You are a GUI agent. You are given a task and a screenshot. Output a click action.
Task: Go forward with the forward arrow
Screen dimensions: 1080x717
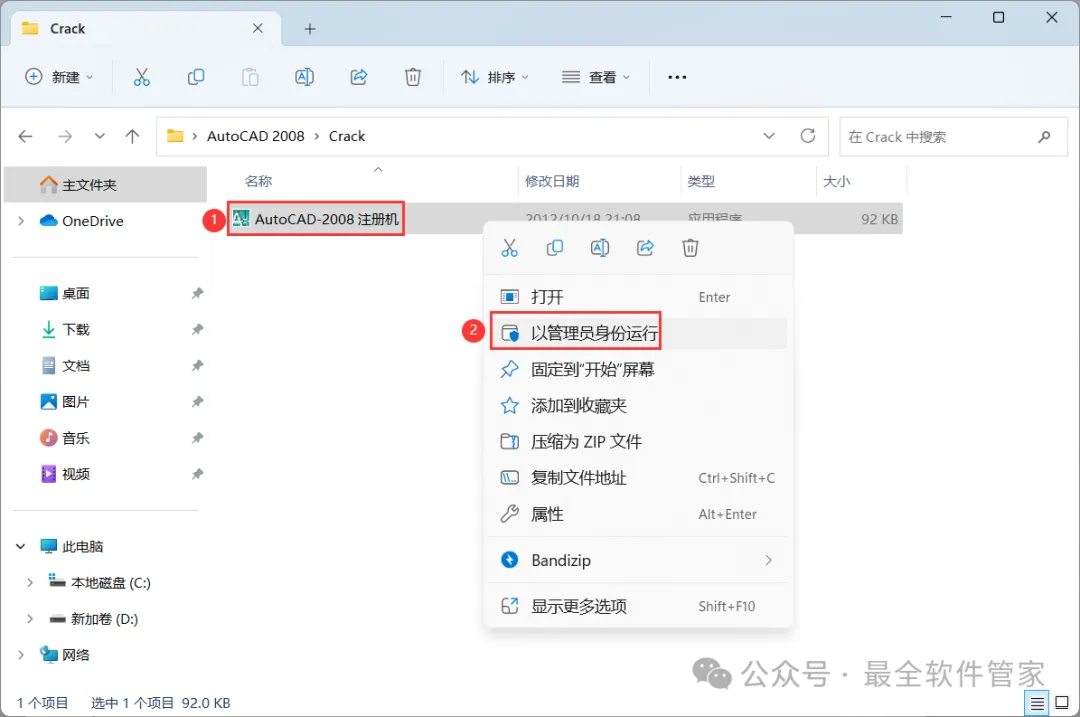coord(65,136)
